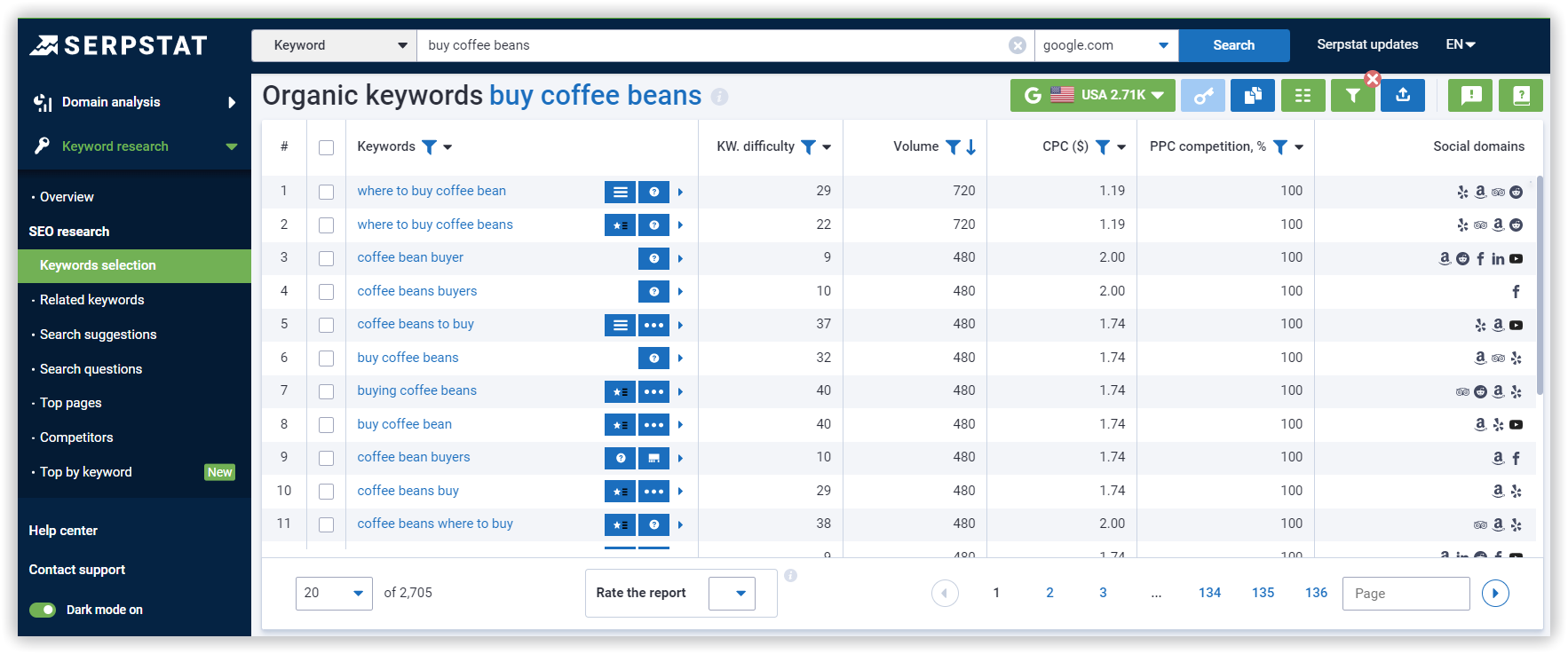Screen dimensions: 1568x654
Task: Disable the Dark mode toggle
Action: pos(43,610)
